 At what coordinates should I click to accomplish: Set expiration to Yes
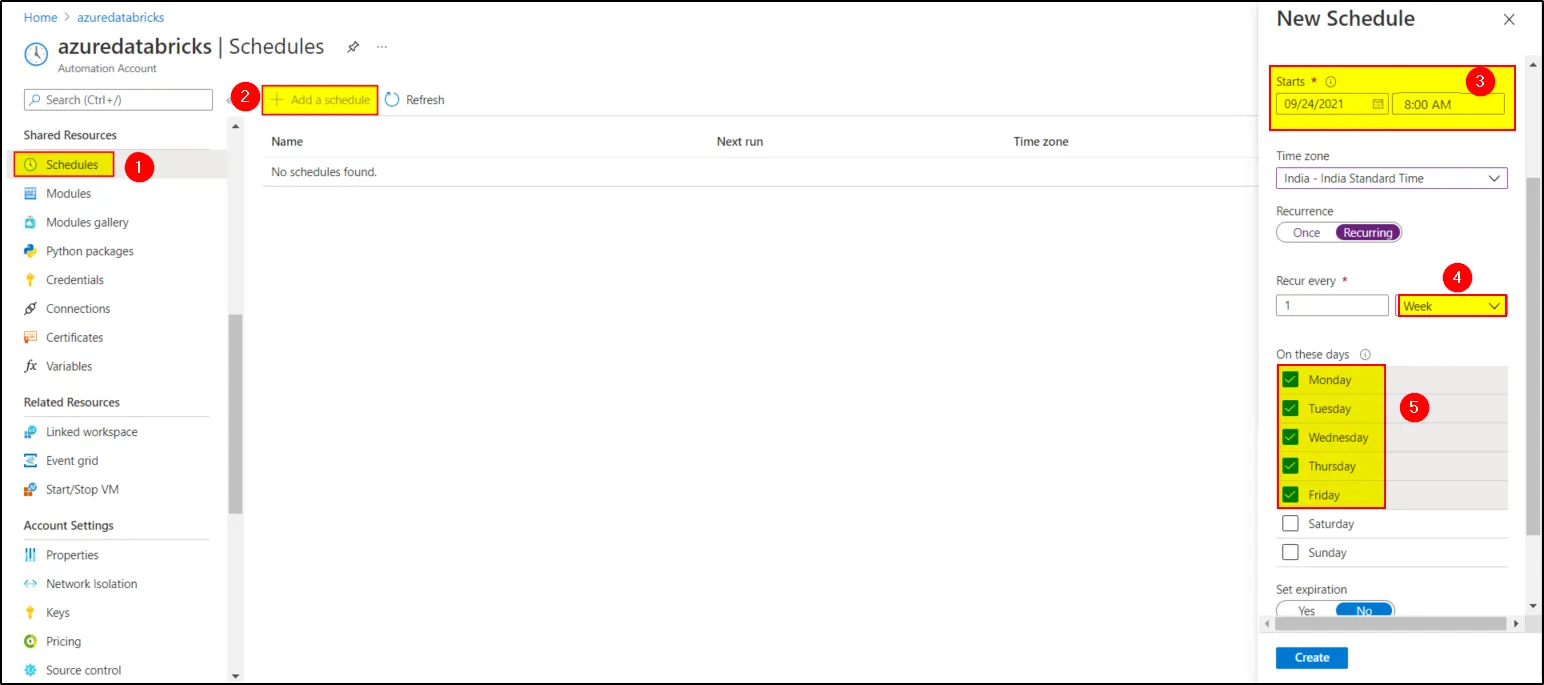(1306, 611)
